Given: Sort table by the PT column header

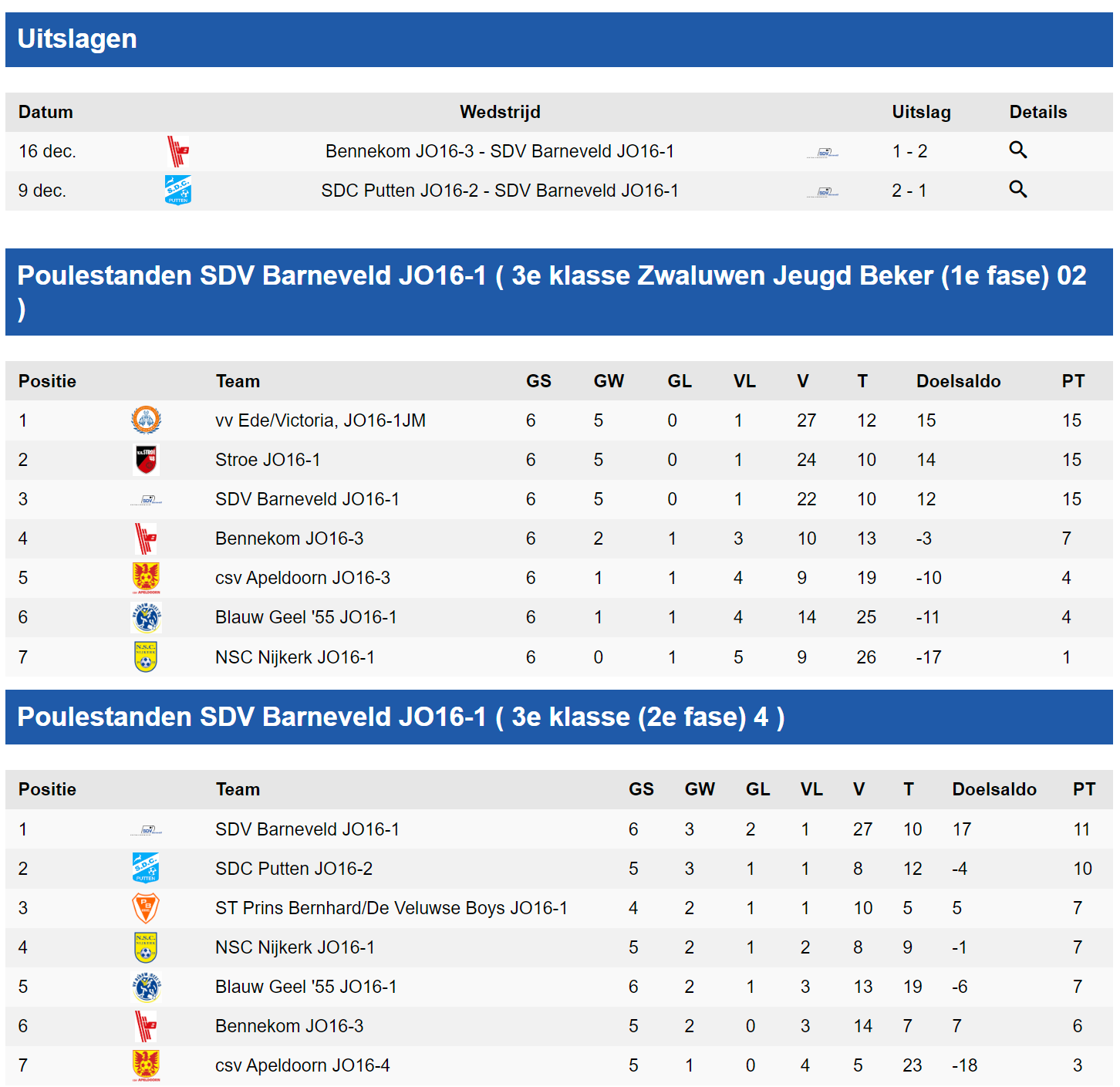Looking at the screenshot, I should click(1072, 381).
